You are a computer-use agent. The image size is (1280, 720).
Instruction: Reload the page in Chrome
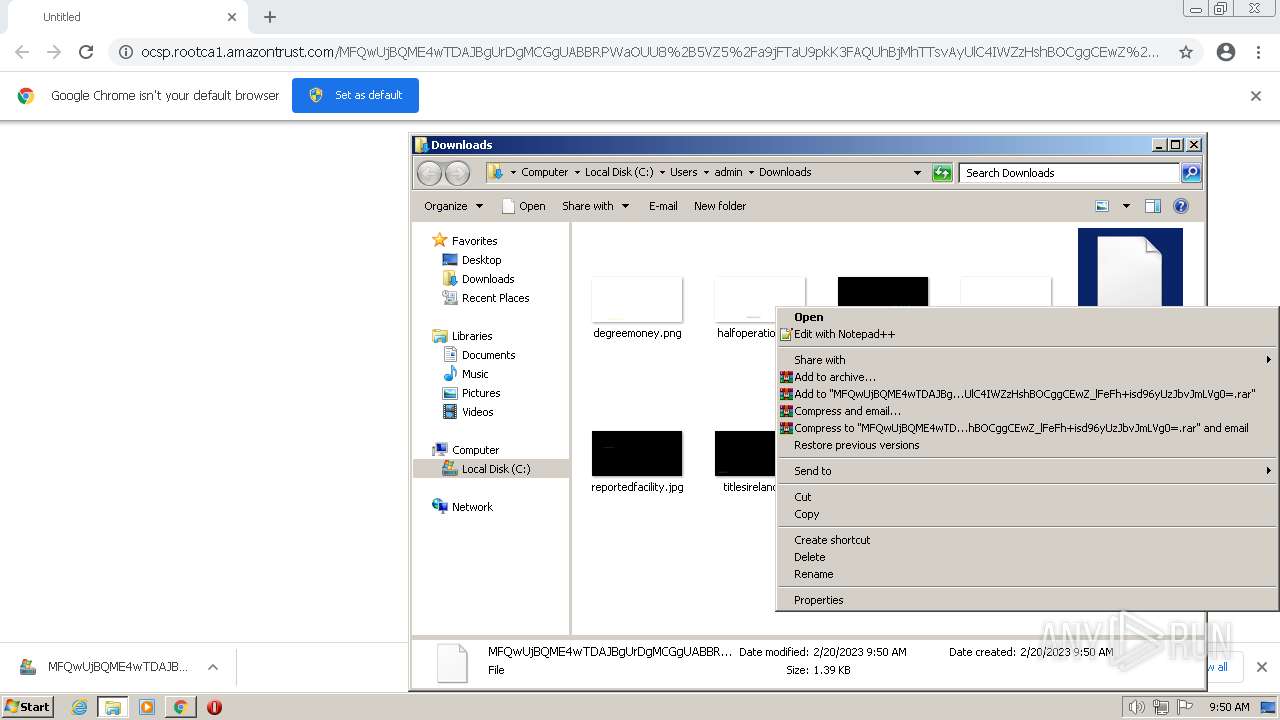click(86, 52)
